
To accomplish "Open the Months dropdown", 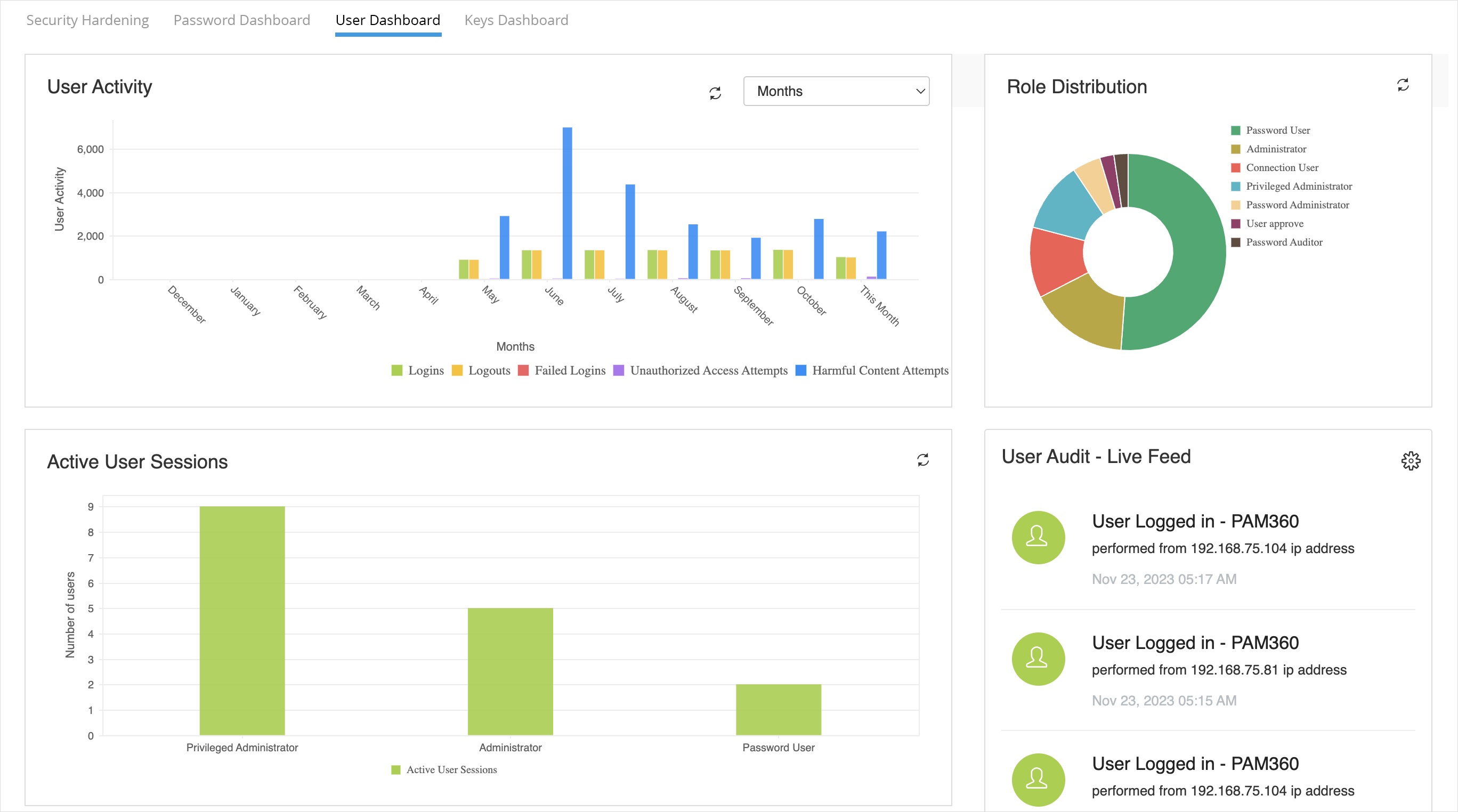I will point(837,91).
